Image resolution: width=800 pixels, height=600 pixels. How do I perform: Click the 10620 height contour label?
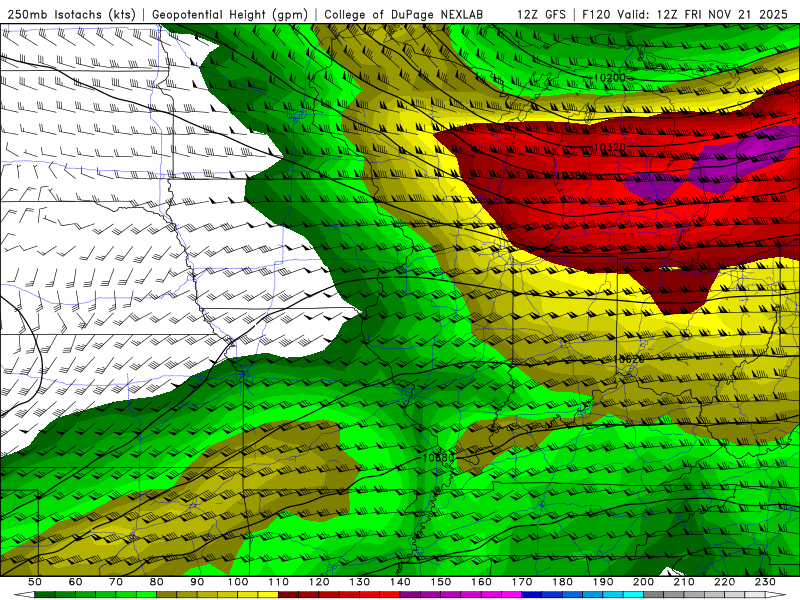click(x=629, y=359)
